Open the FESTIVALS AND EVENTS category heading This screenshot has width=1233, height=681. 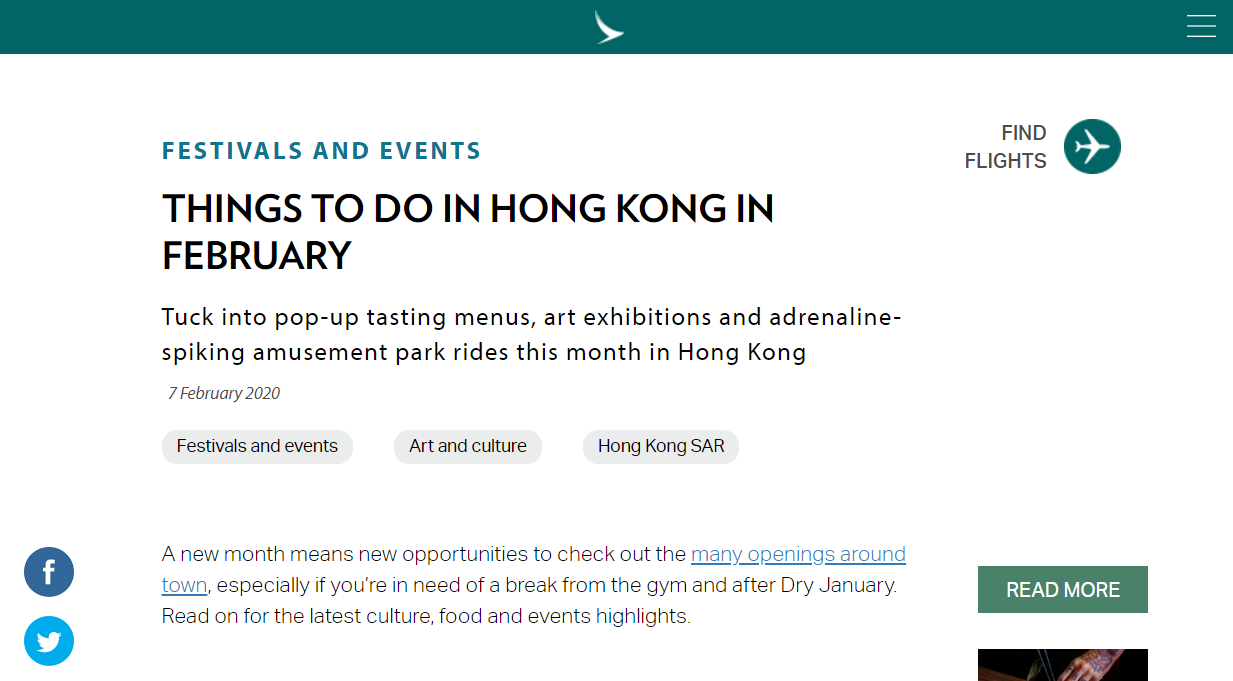tap(321, 151)
